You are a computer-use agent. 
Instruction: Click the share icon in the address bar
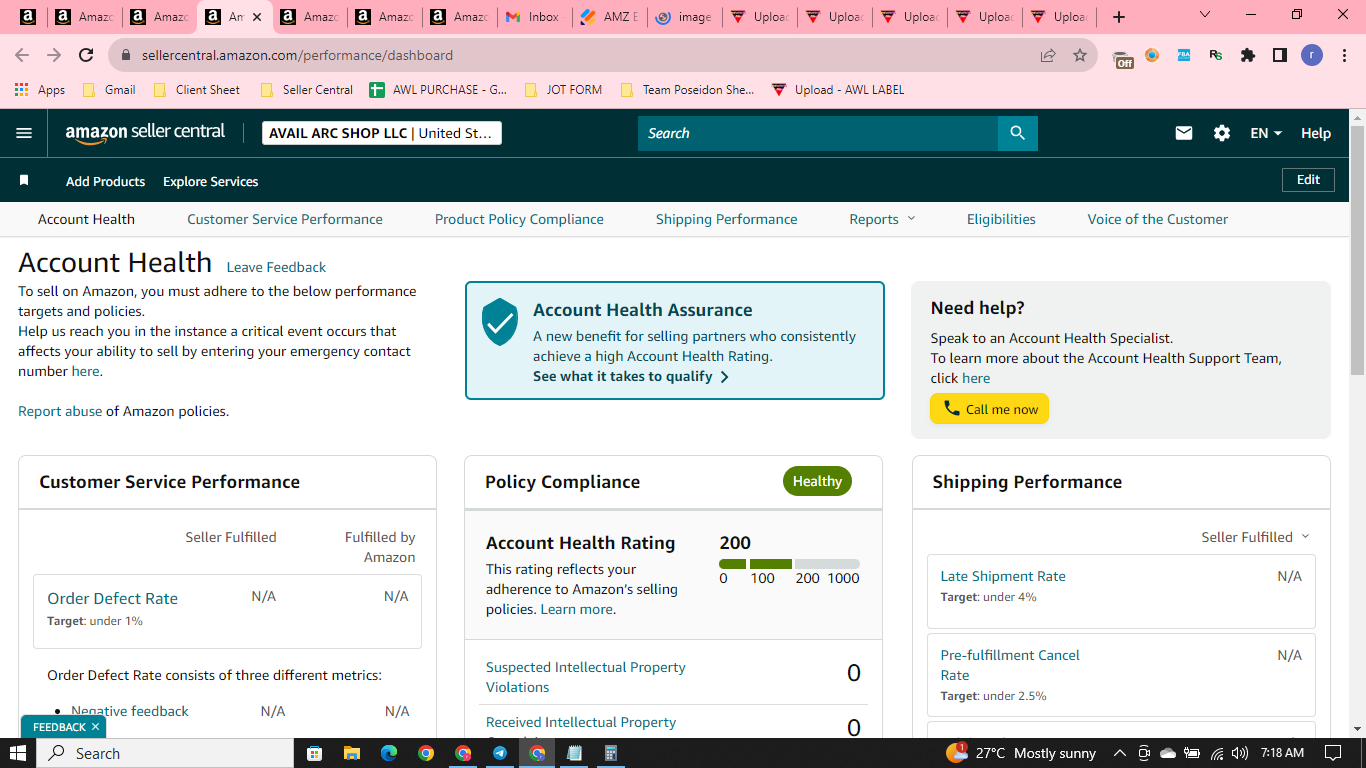coord(1048,55)
